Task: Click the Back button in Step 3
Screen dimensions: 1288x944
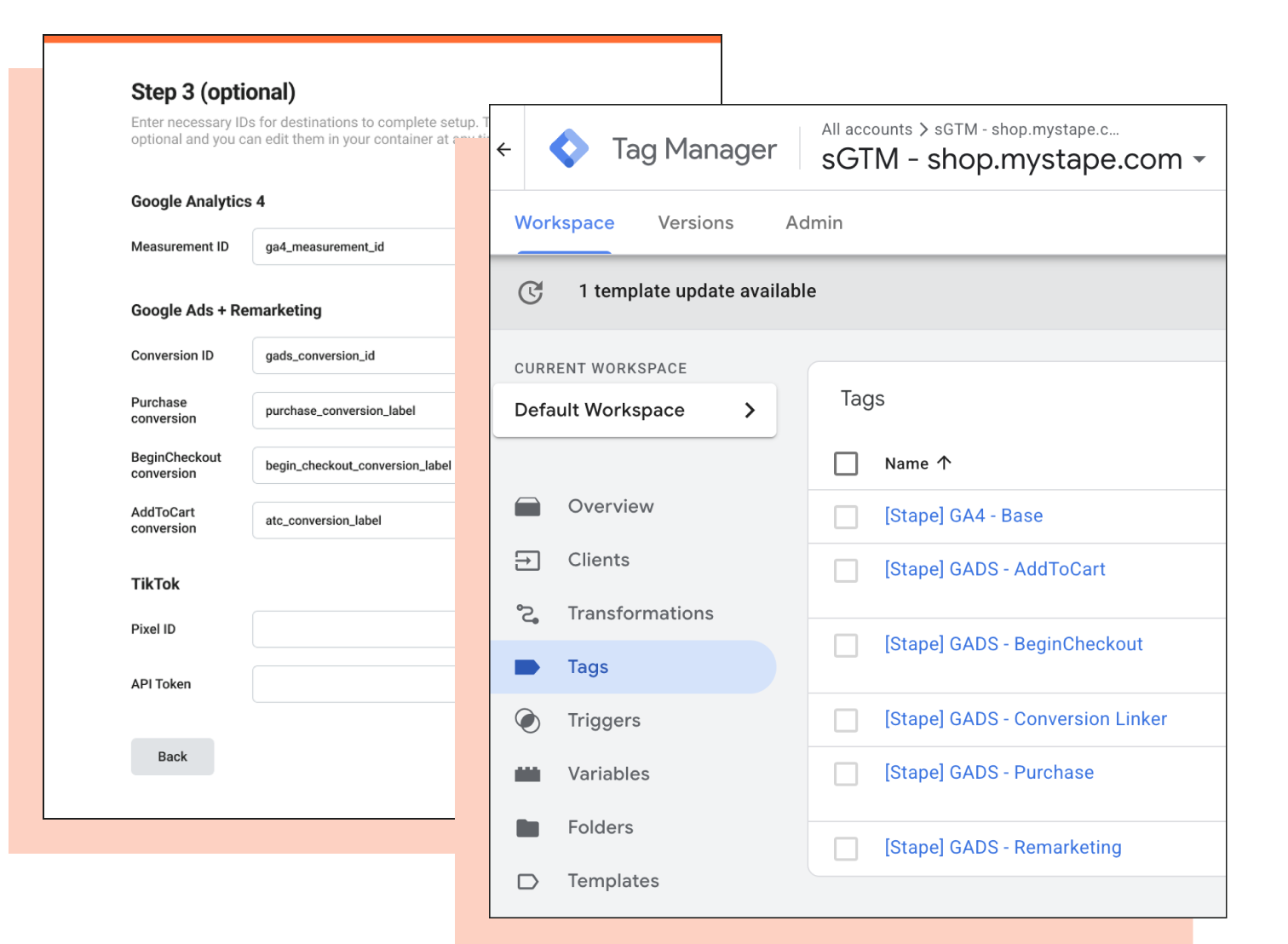Action: (173, 757)
